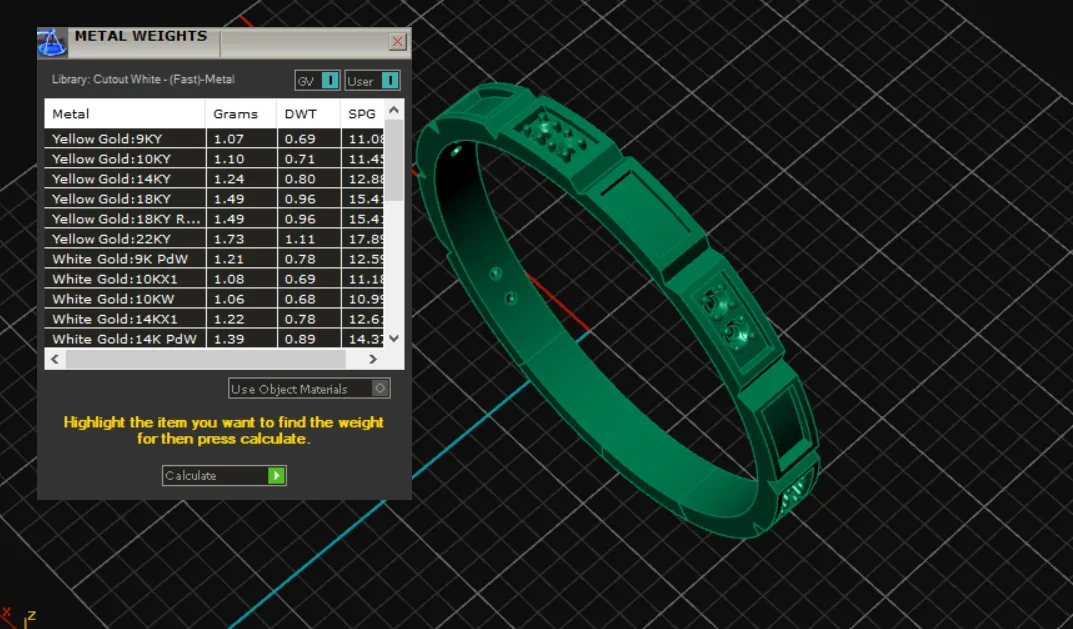Click the 1.11 DWT value
Image resolution: width=1073 pixels, height=629 pixels.
300,239
